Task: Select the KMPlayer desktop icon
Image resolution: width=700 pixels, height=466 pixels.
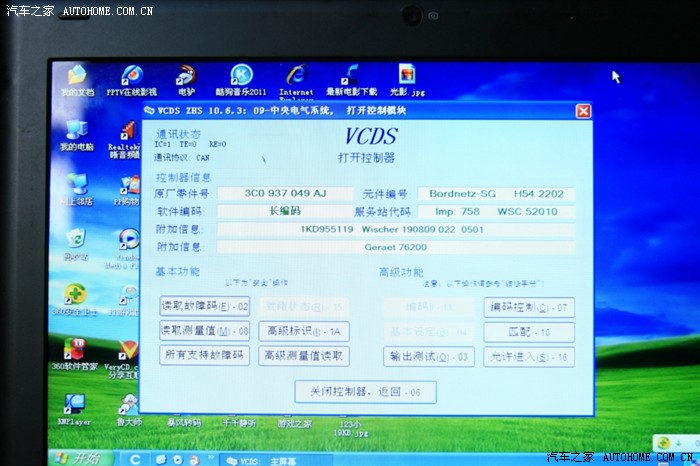Action: (74, 410)
